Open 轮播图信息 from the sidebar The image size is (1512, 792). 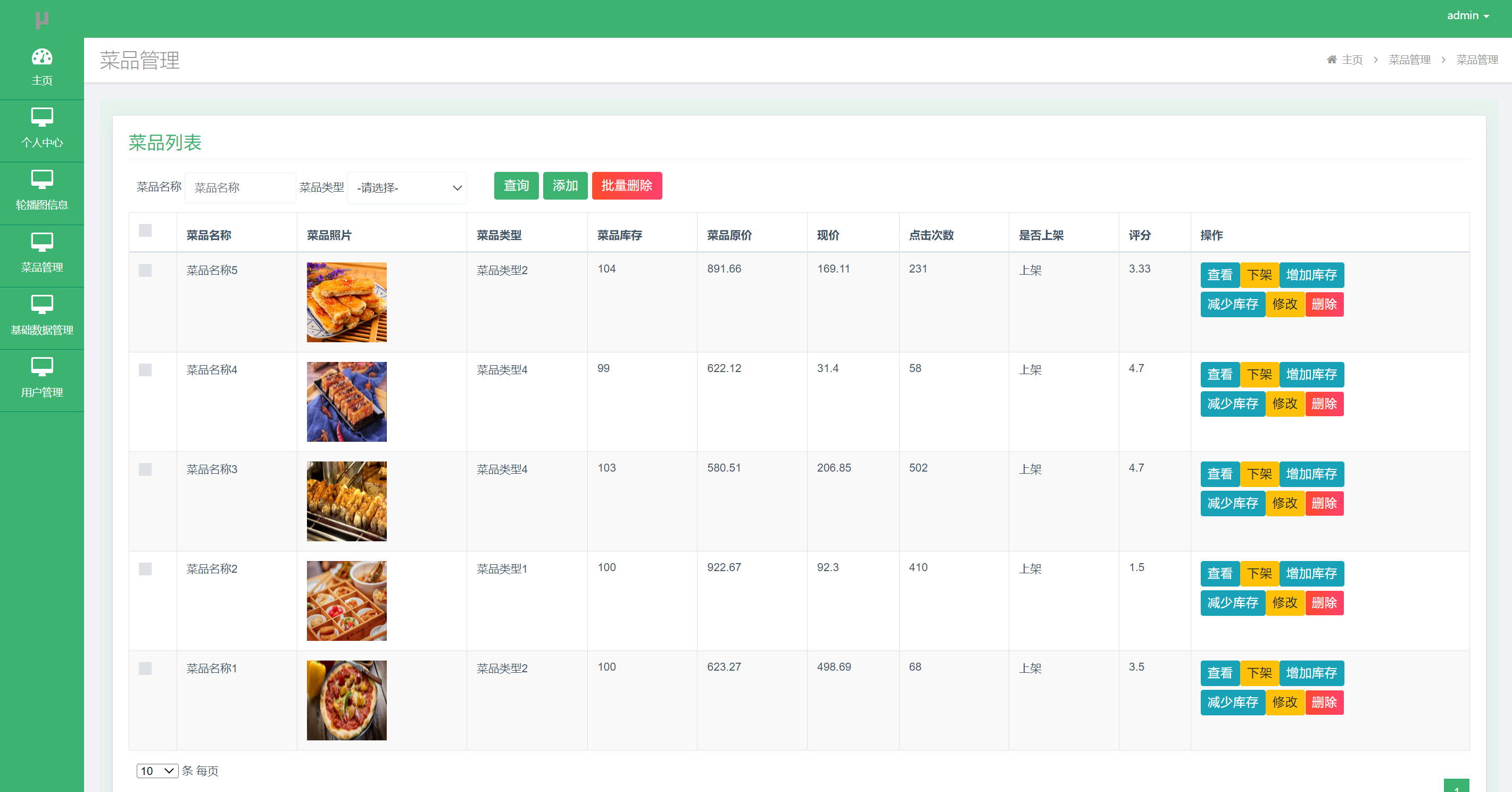(41, 192)
